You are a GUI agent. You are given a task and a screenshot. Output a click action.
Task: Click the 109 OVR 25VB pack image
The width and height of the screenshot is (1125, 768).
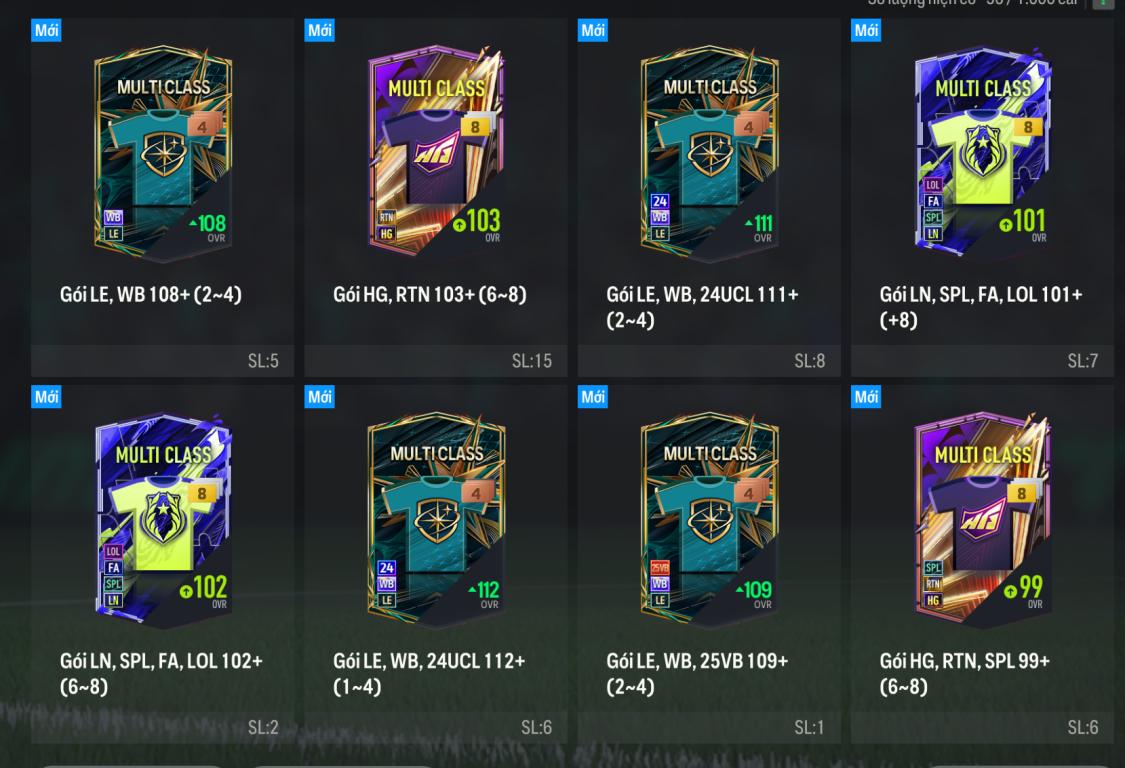tap(710, 520)
